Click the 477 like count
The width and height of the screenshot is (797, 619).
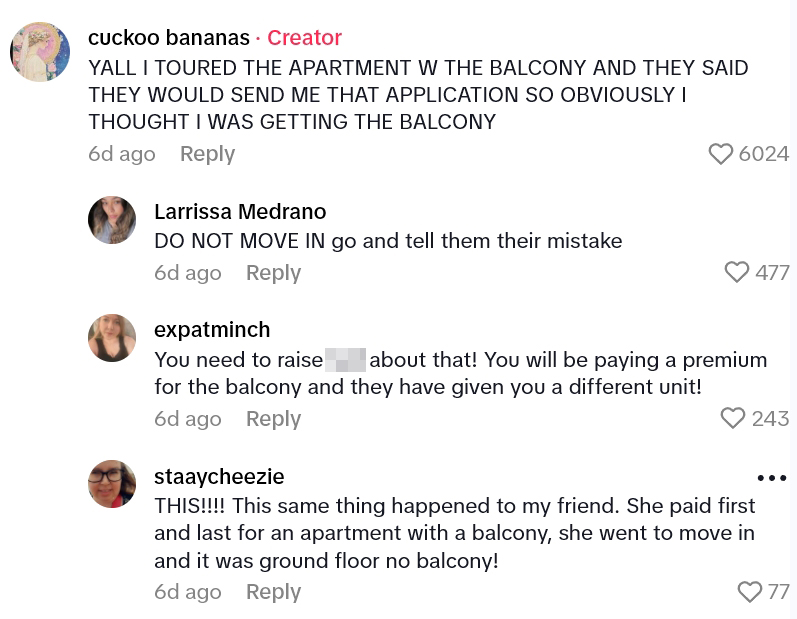tap(772, 272)
